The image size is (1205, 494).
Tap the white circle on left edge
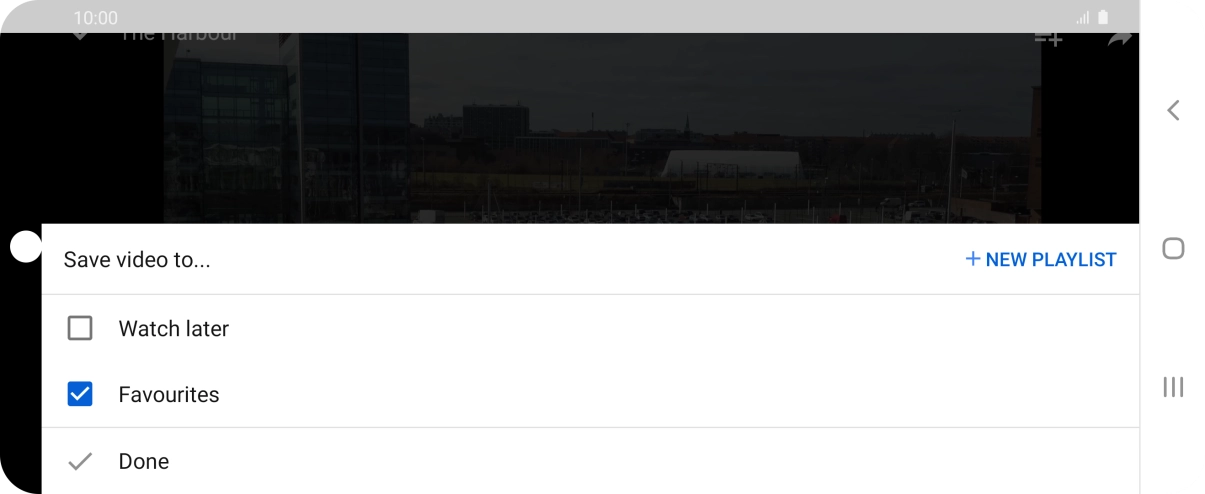click(x=25, y=247)
